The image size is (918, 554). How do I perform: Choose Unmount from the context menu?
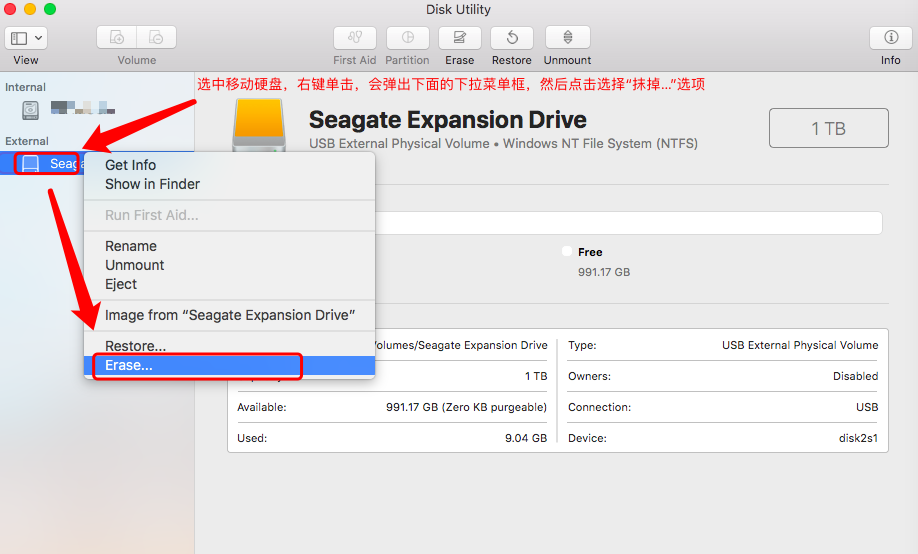(135, 265)
